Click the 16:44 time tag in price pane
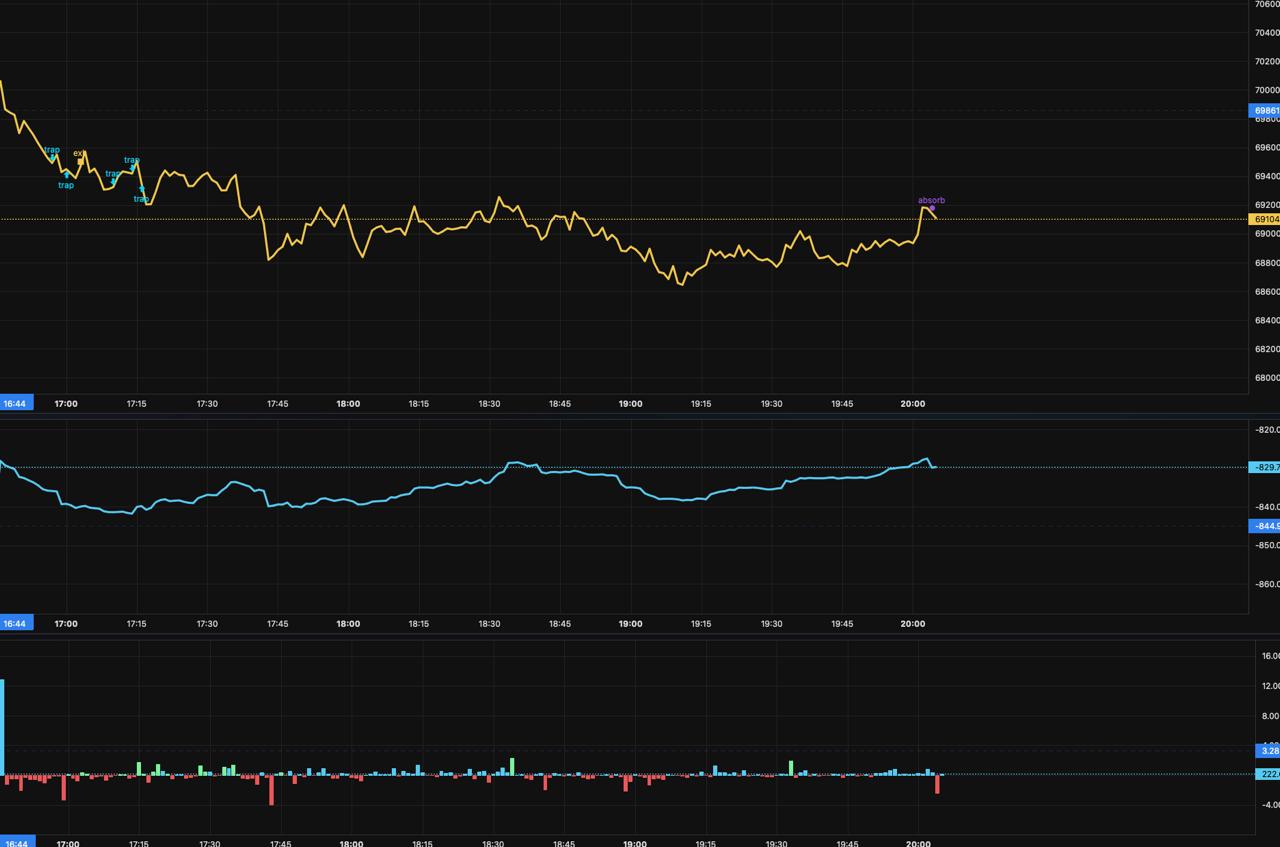This screenshot has height=847, width=1280. click(16, 403)
